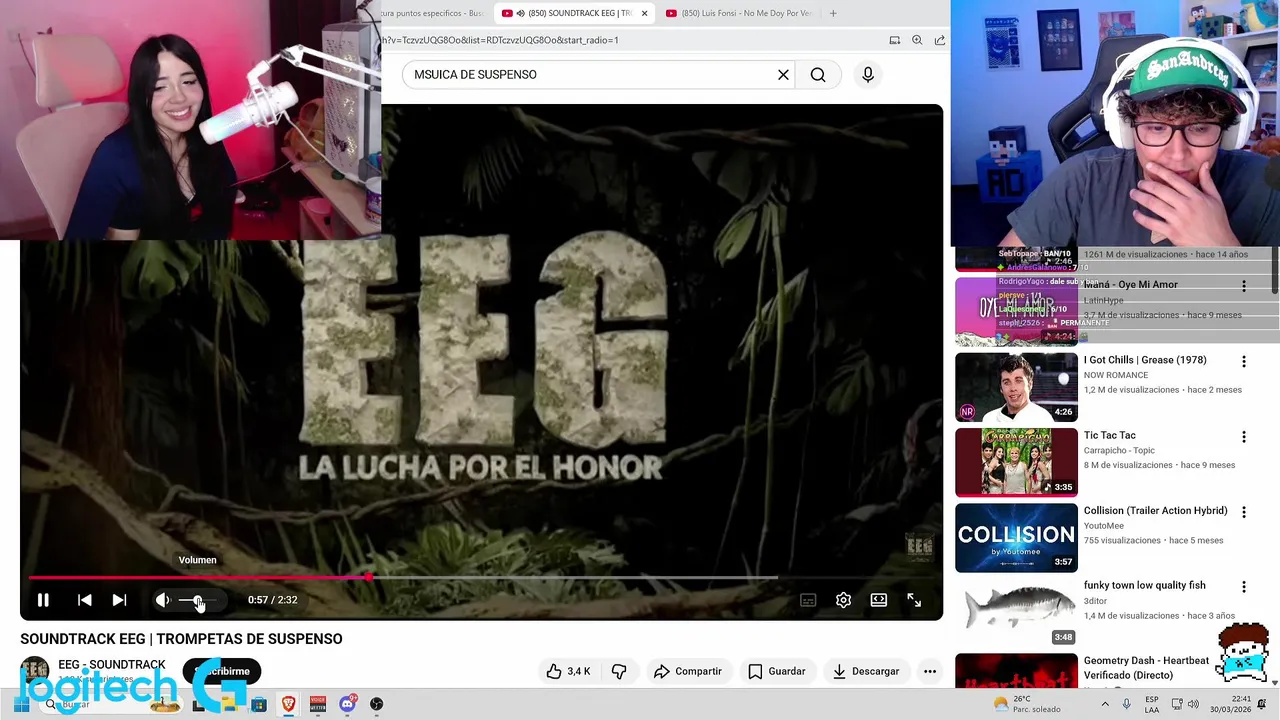Save video using the Guardar button
1280x720 pixels.
coord(777,671)
